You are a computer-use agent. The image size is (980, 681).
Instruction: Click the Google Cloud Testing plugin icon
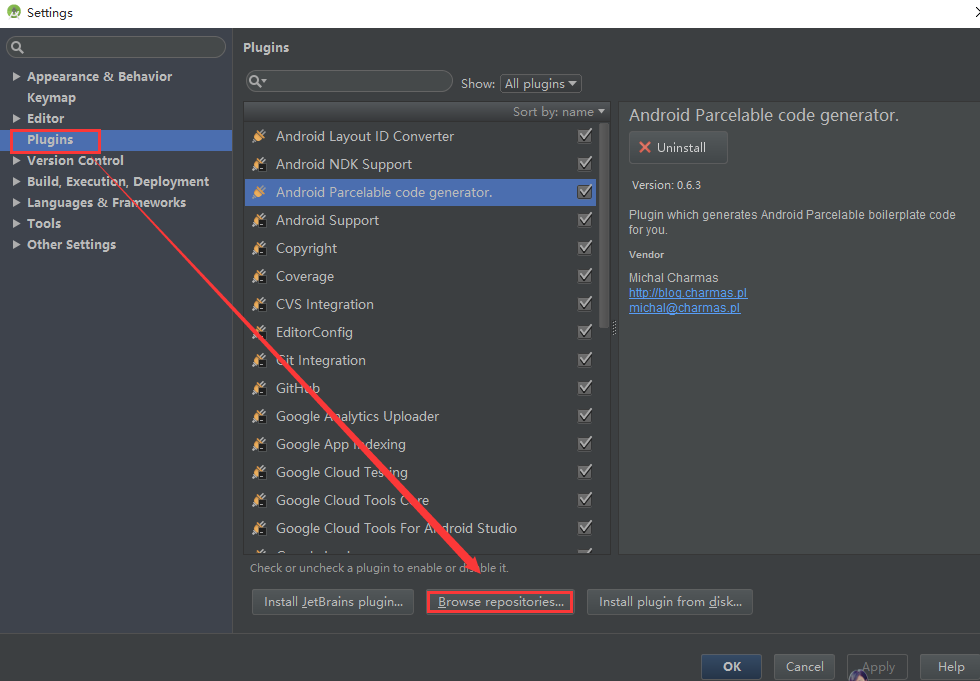coord(259,472)
